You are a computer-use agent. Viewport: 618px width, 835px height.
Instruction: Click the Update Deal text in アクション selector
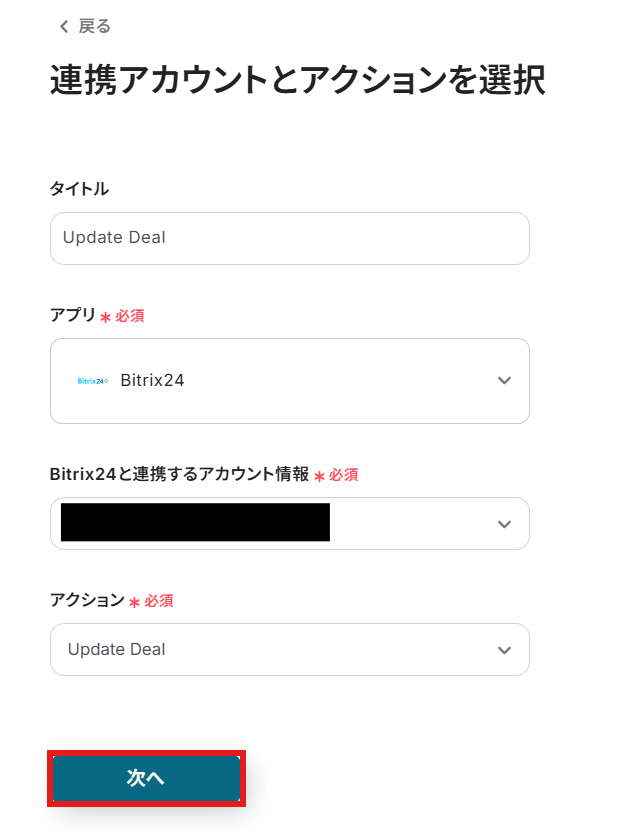pos(117,650)
